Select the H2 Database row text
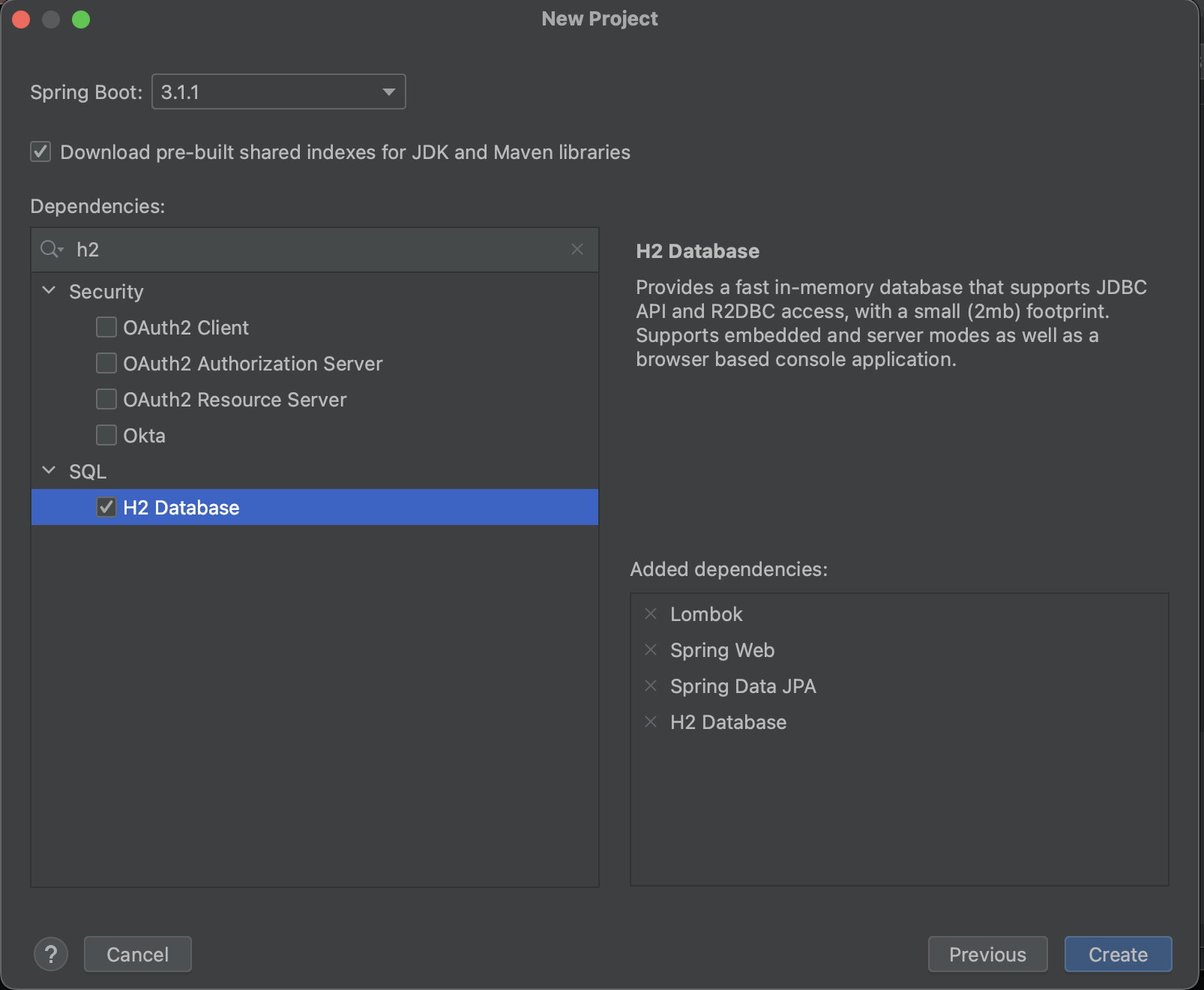The height and width of the screenshot is (990, 1204). pyautogui.click(x=181, y=508)
